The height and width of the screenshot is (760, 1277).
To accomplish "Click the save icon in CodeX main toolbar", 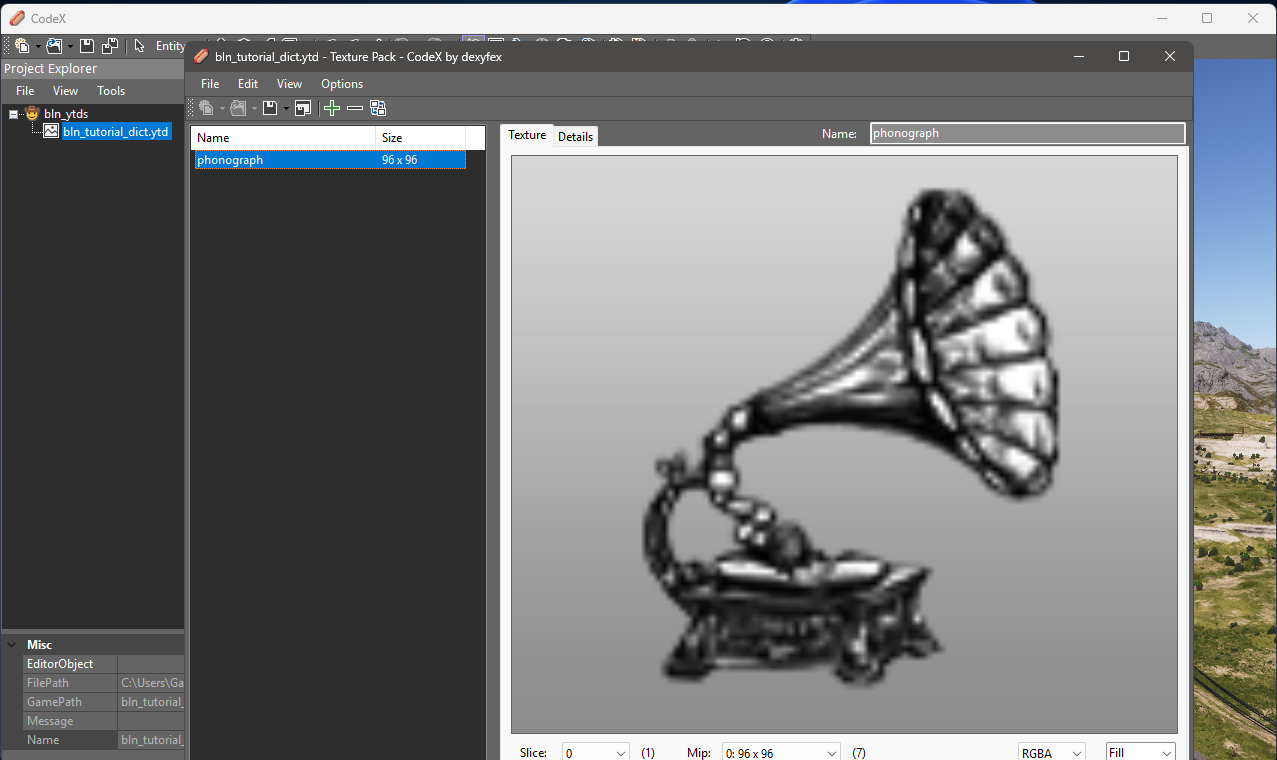I will [87, 46].
